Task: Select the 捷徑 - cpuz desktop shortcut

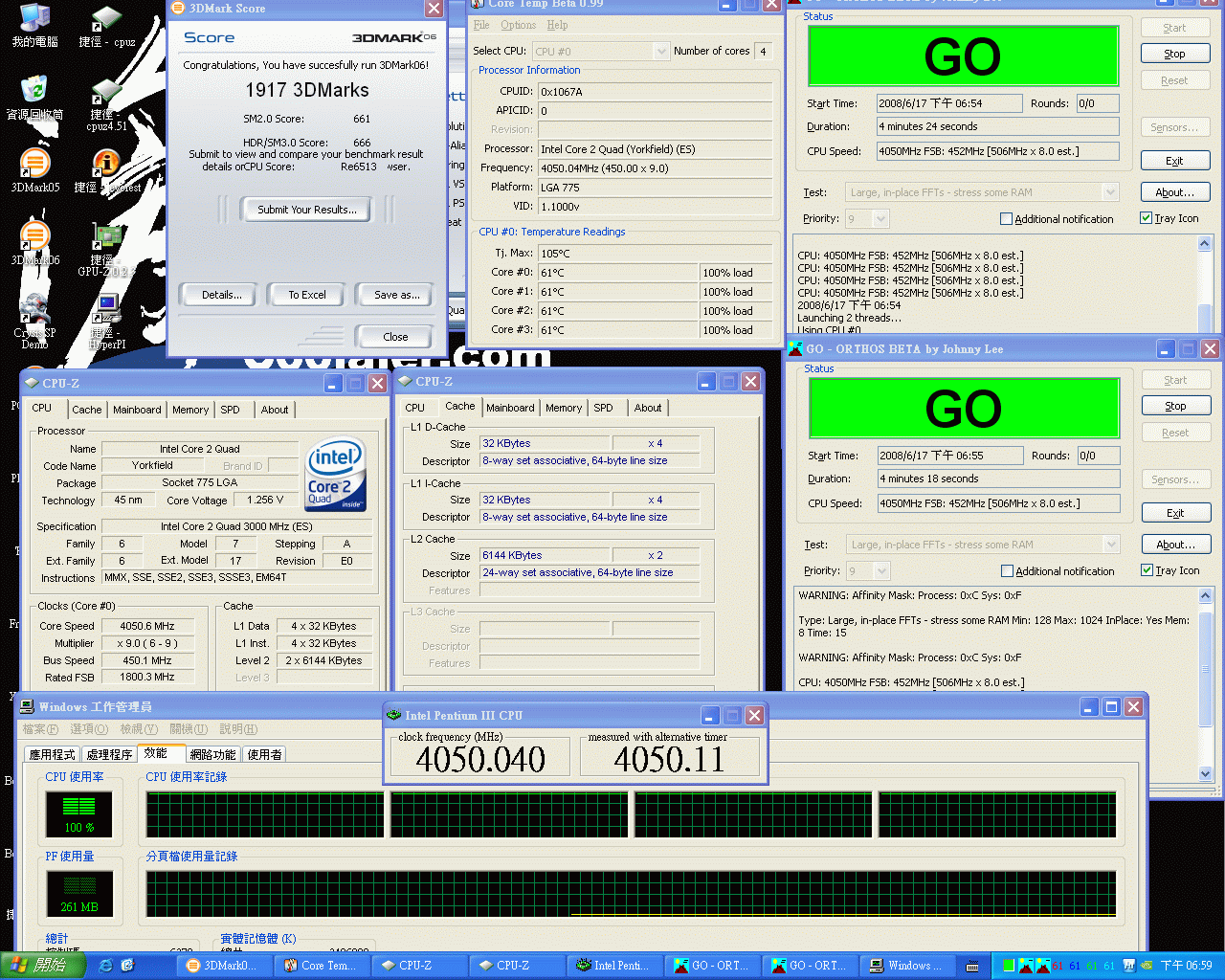Action: click(106, 25)
